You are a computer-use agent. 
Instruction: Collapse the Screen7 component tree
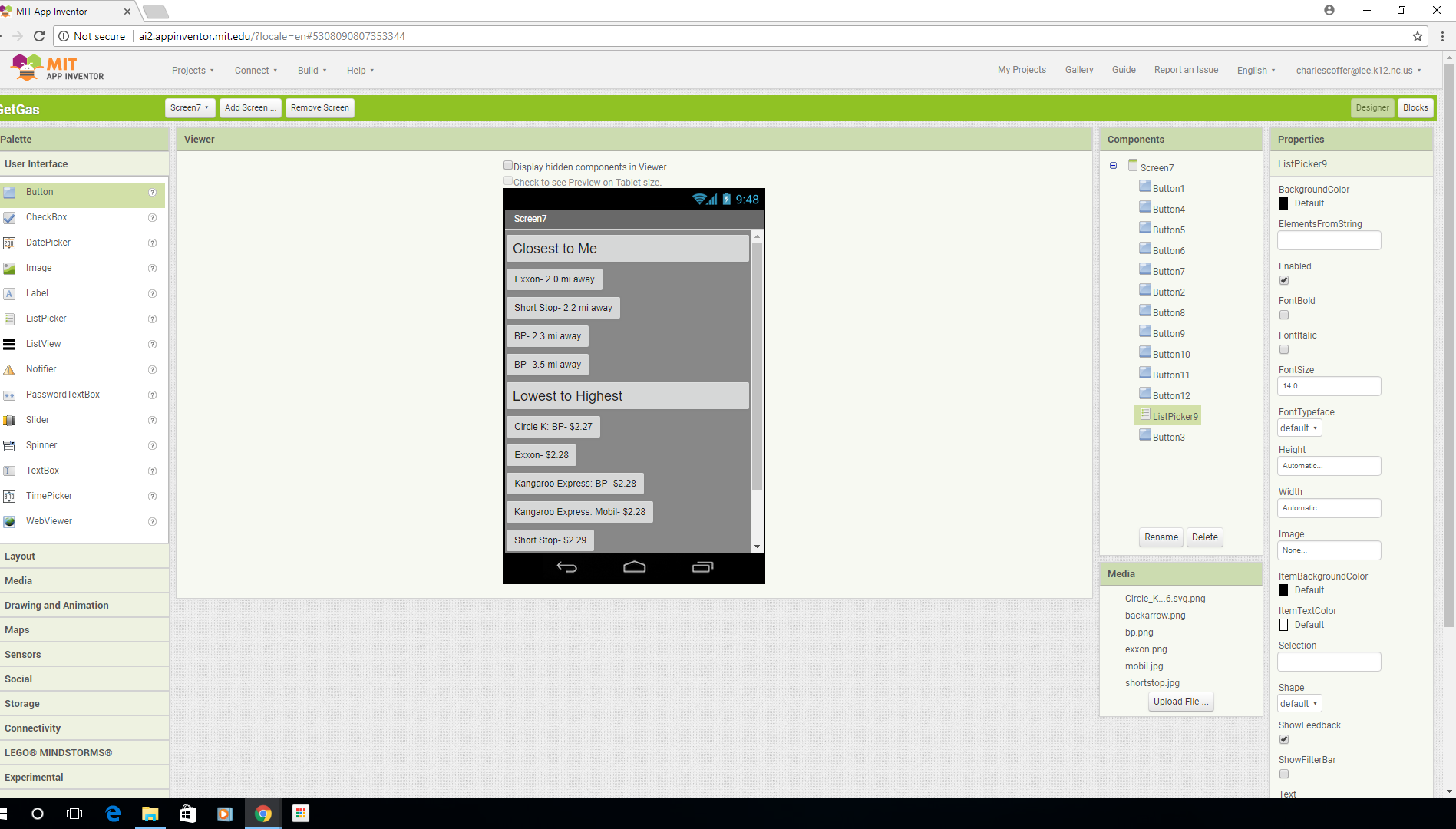click(1113, 166)
